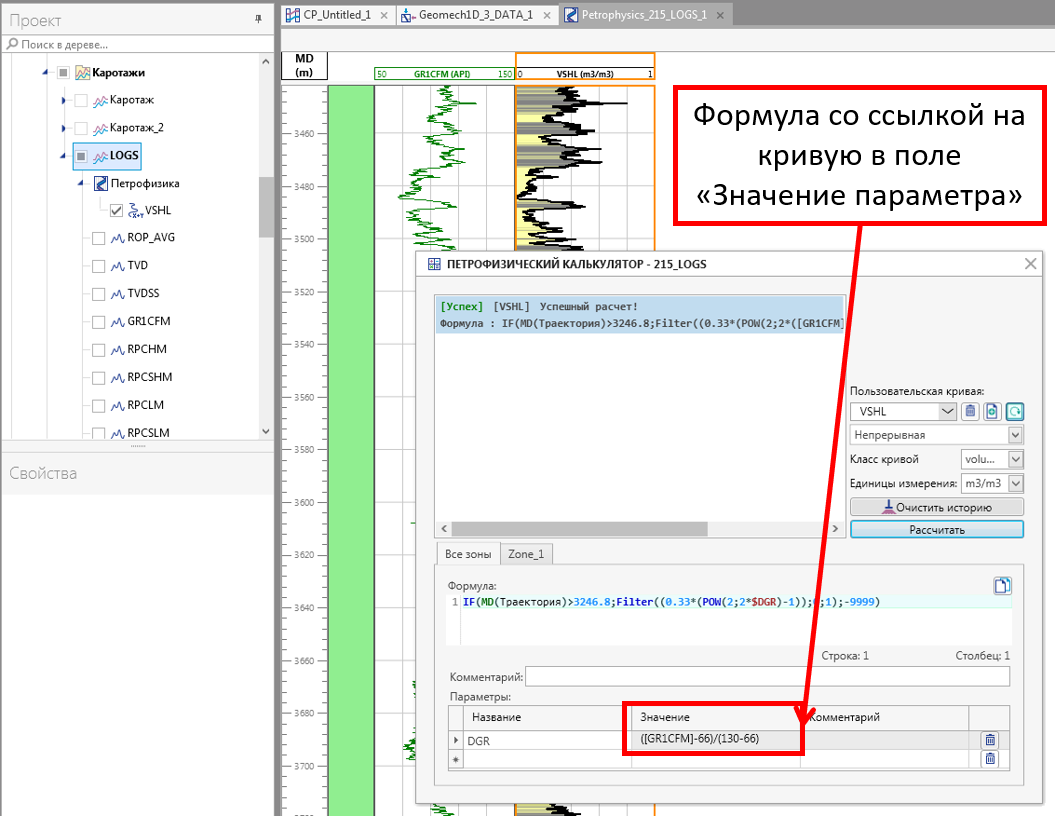Viewport: 1055px width, 816px height.
Task: Enable the GR1CFM checkbox
Action: 98,322
